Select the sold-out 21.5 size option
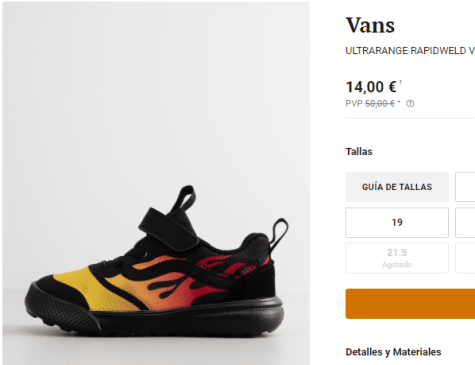475x365 pixels. click(x=397, y=258)
